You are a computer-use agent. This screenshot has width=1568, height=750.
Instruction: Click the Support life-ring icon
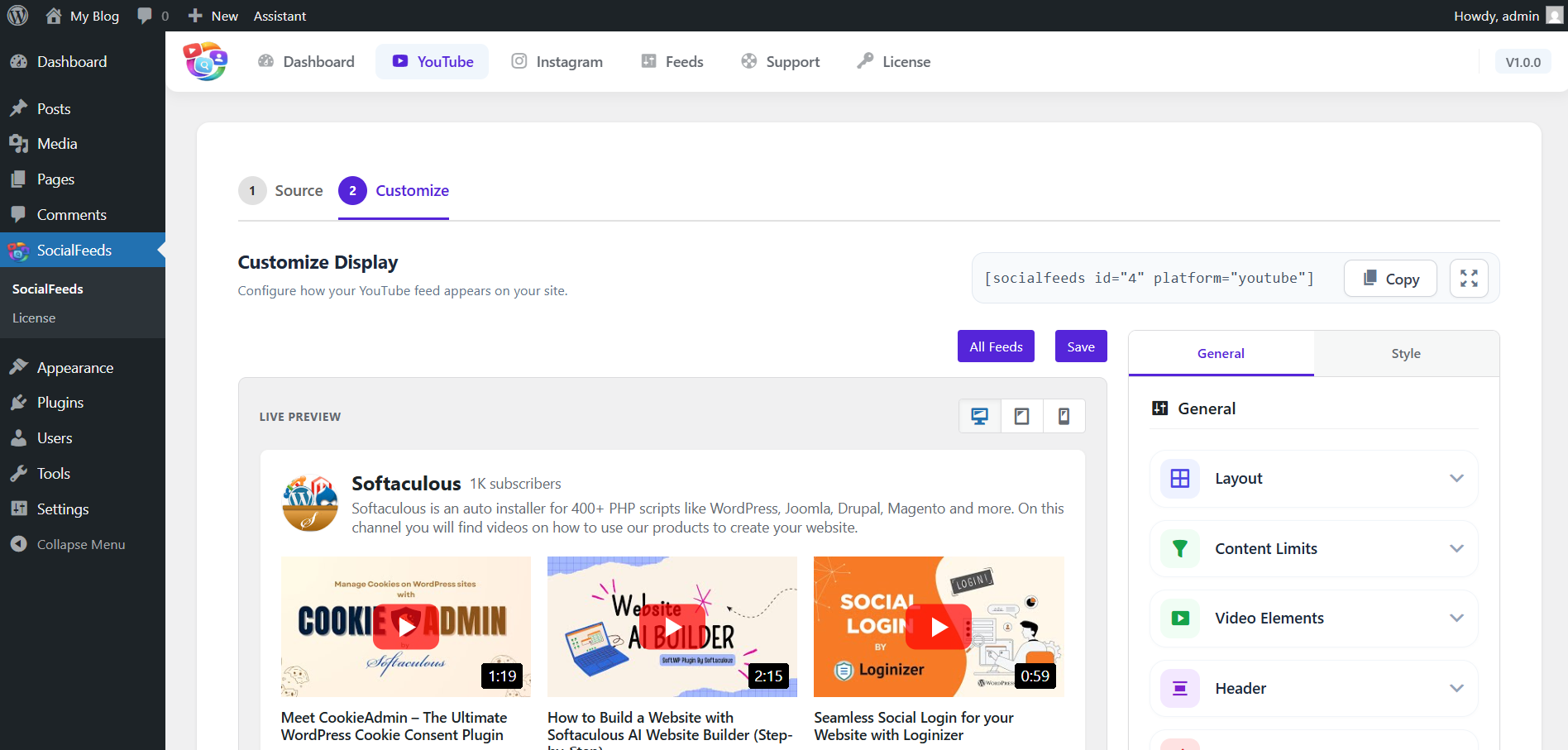pos(749,61)
